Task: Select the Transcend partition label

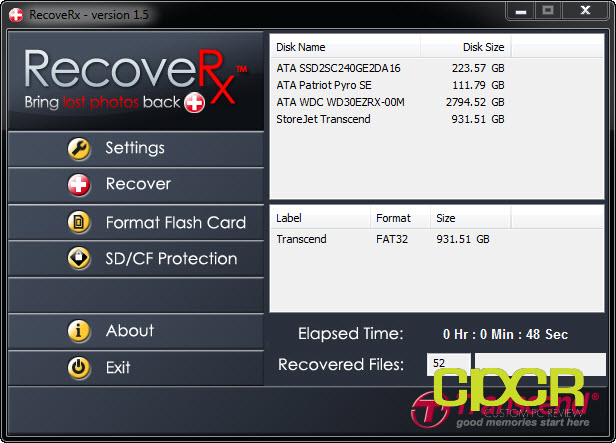Action: (301, 239)
